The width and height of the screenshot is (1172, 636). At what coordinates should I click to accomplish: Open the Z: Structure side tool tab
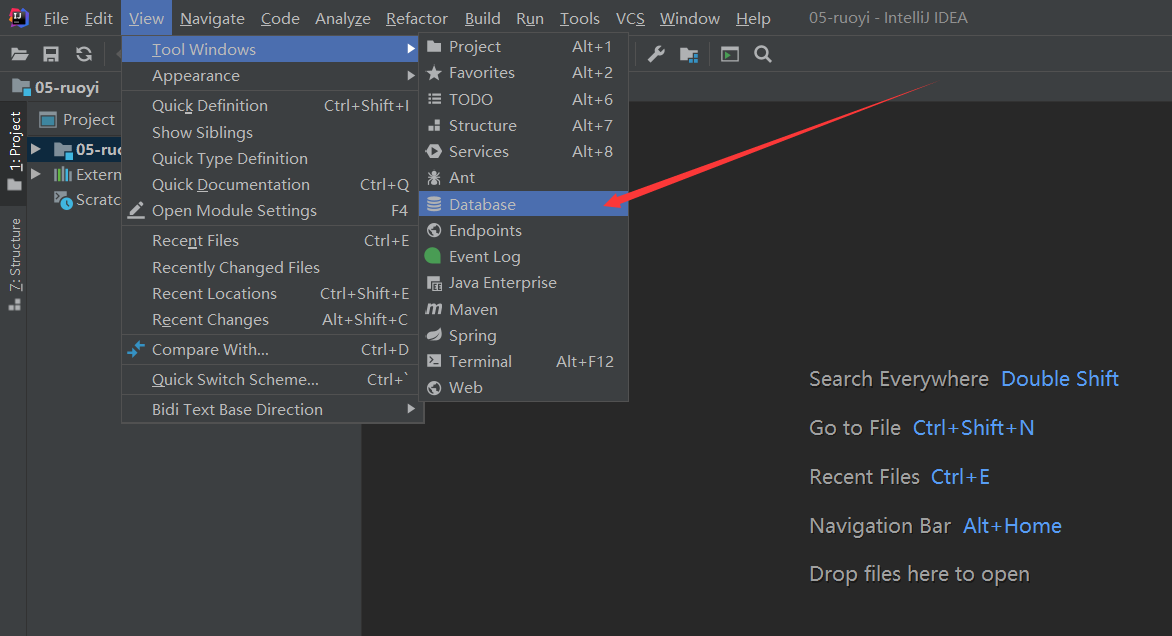click(x=15, y=263)
